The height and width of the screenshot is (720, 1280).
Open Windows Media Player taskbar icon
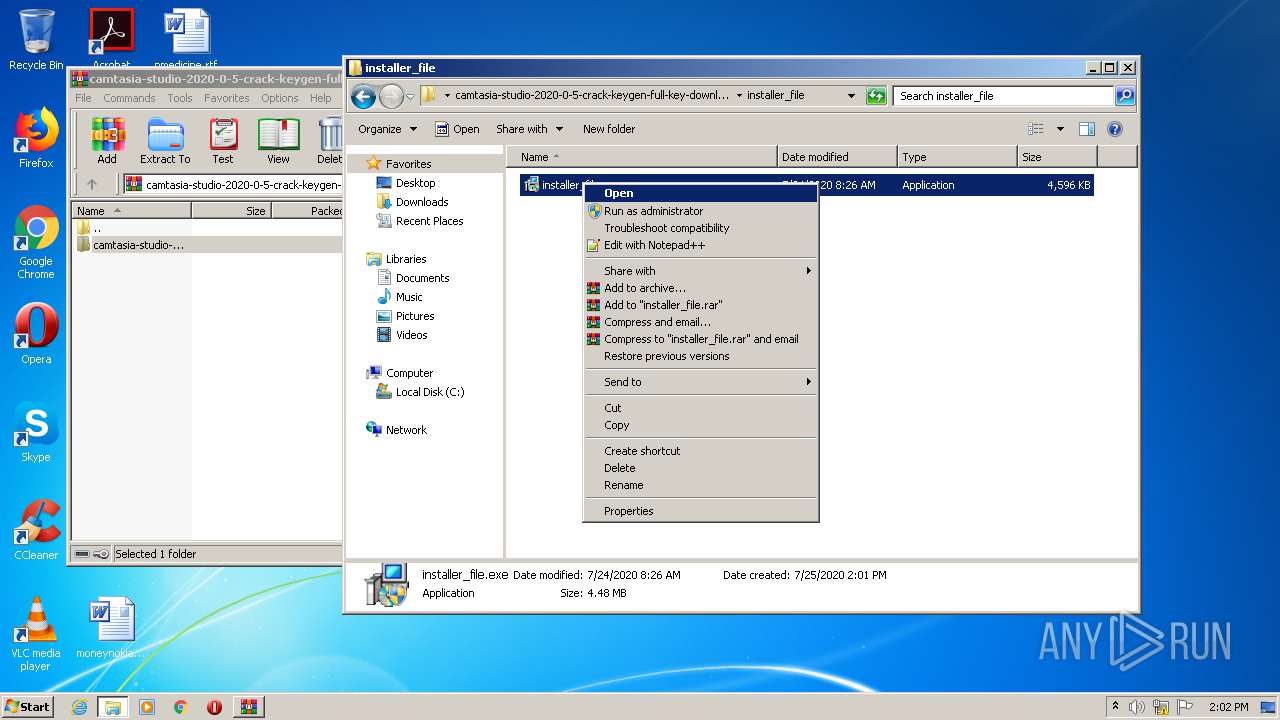147,707
